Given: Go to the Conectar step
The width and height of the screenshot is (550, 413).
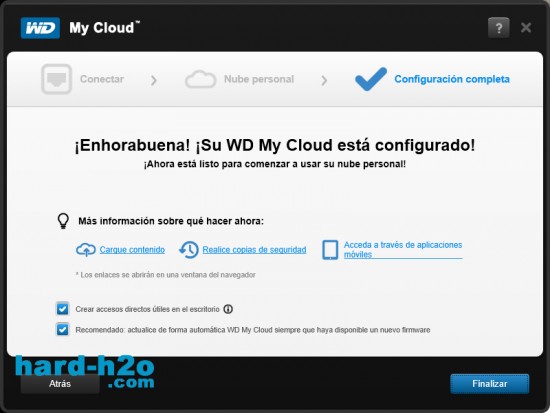Looking at the screenshot, I should [x=102, y=79].
